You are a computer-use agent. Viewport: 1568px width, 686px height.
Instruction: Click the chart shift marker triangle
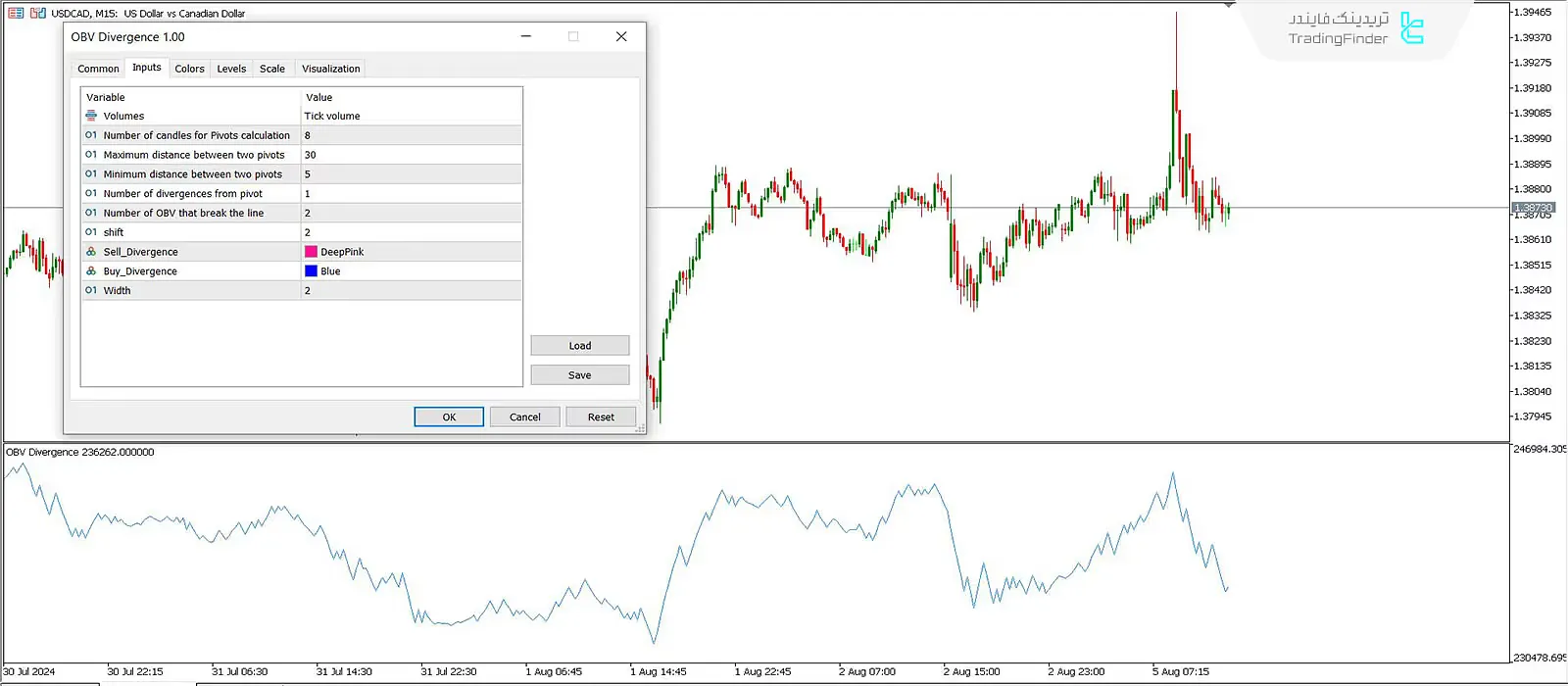1229,6
